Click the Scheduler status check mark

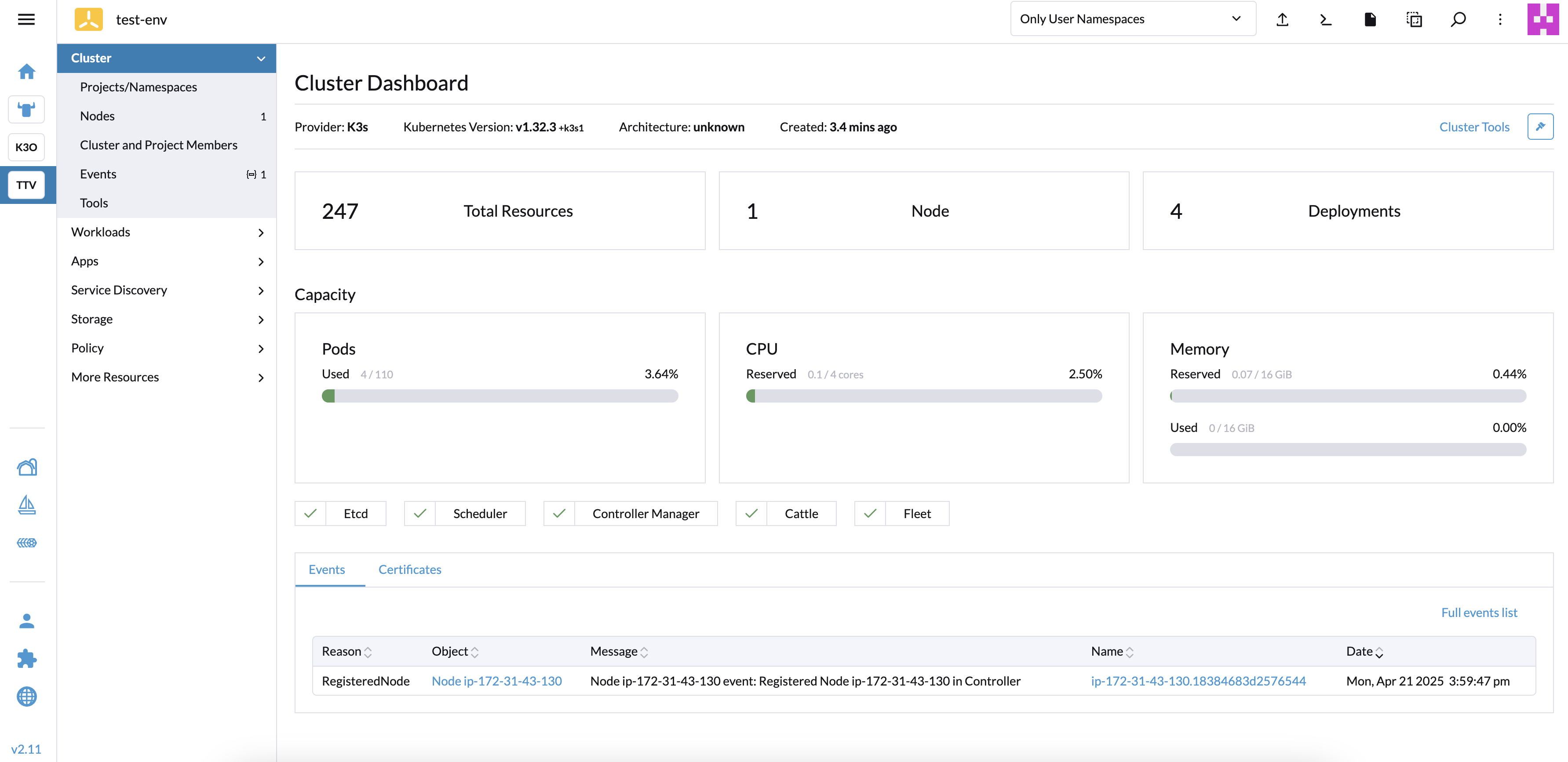[420, 514]
